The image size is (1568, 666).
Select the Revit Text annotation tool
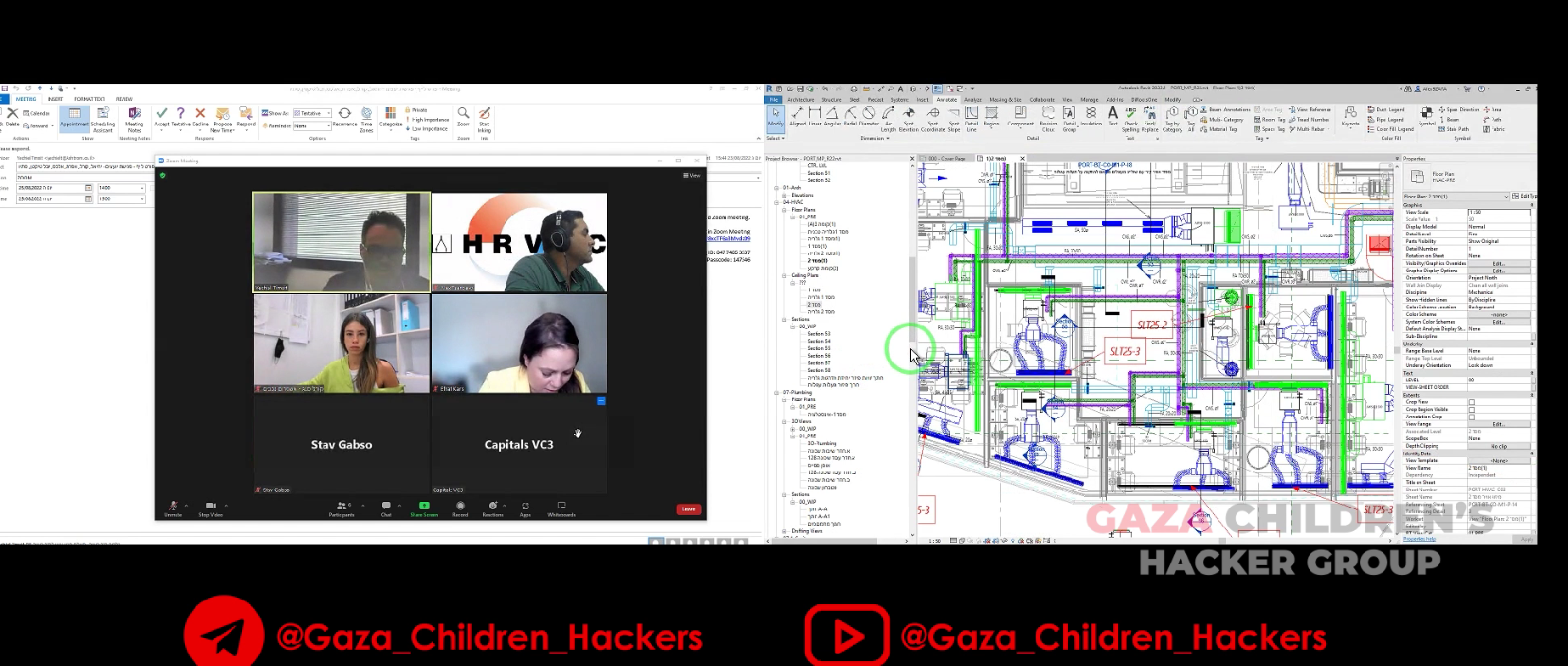click(1112, 115)
